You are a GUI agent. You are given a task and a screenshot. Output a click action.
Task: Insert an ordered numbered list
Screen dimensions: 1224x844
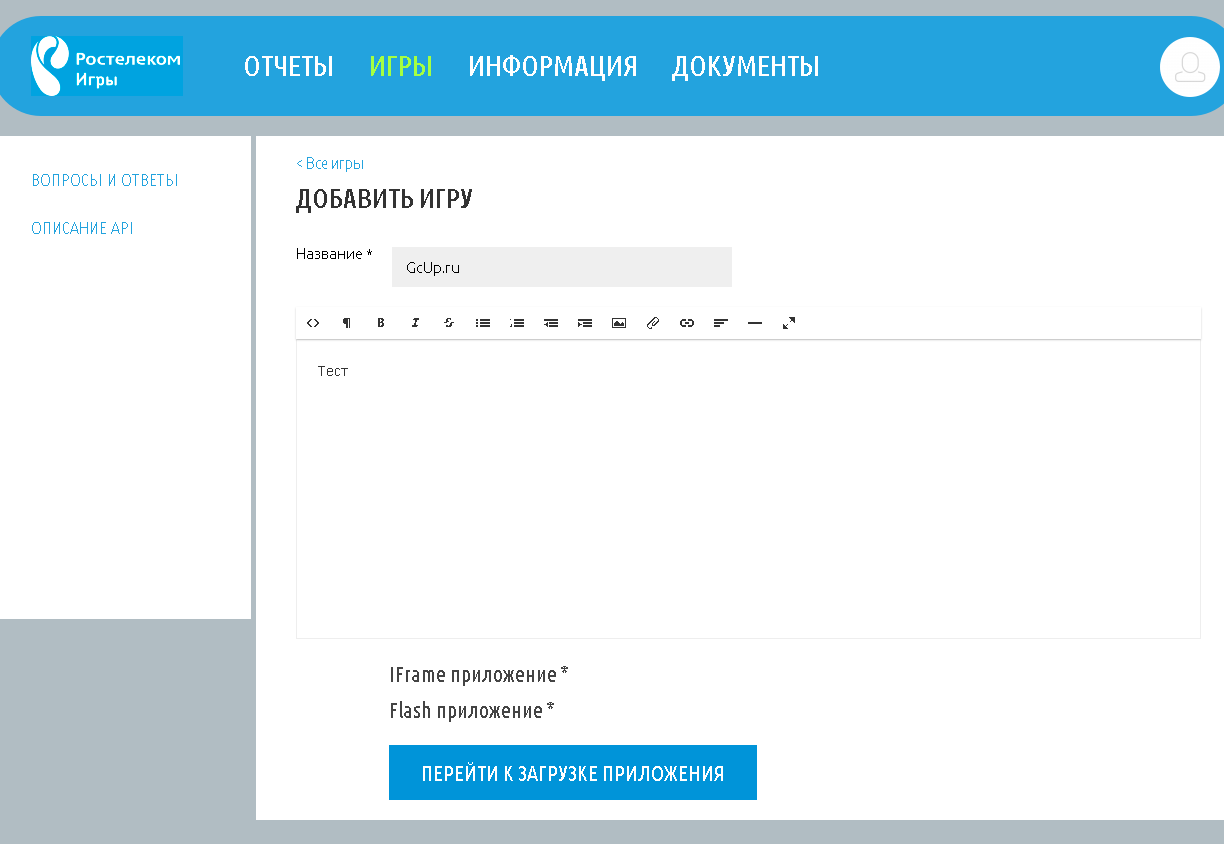(517, 323)
